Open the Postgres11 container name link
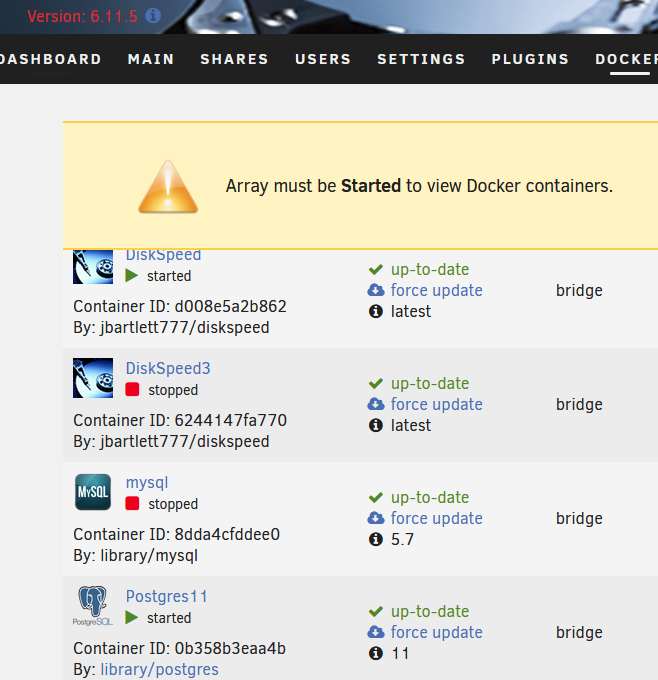This screenshot has height=680, width=658. (166, 596)
